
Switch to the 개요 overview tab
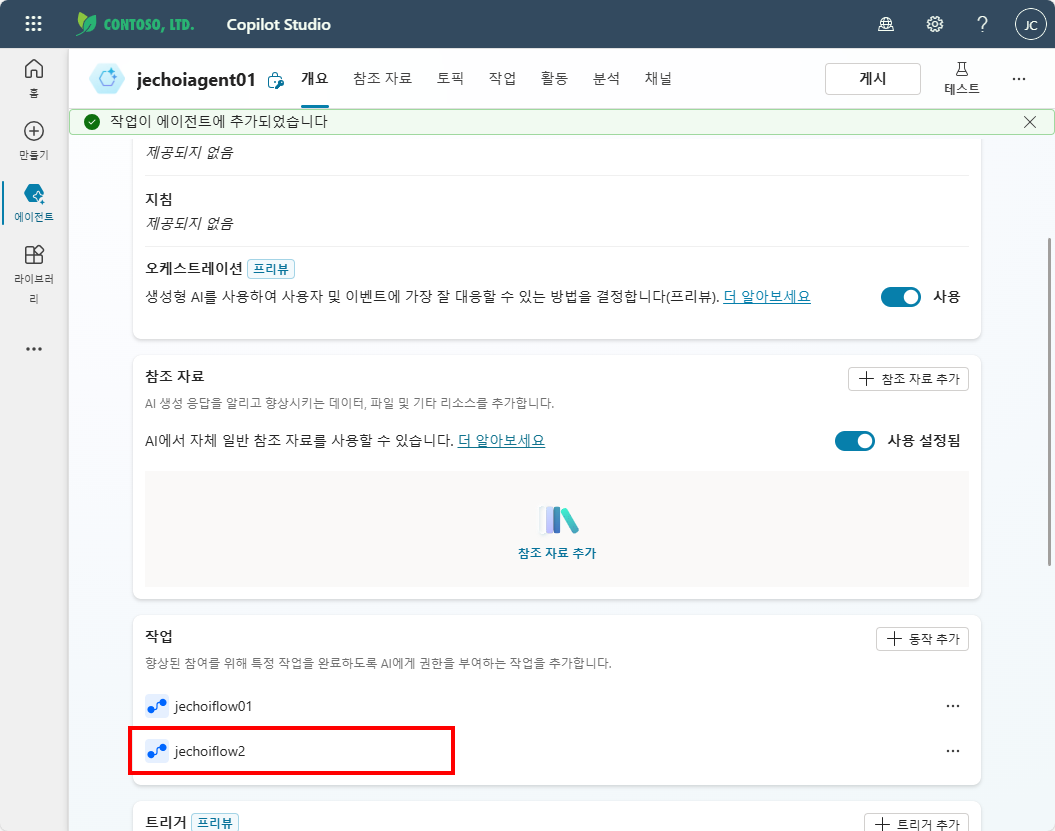point(314,79)
